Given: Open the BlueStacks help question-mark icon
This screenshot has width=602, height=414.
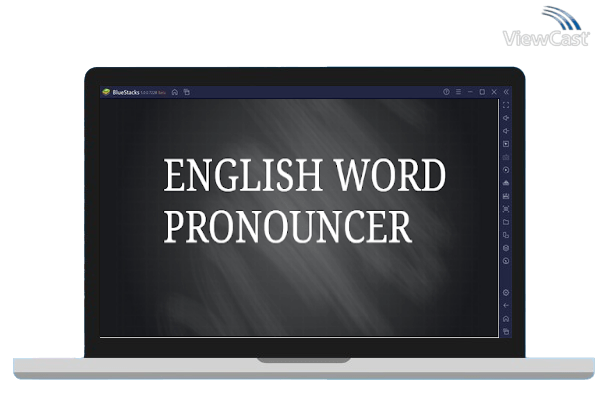Looking at the screenshot, I should pos(446,92).
